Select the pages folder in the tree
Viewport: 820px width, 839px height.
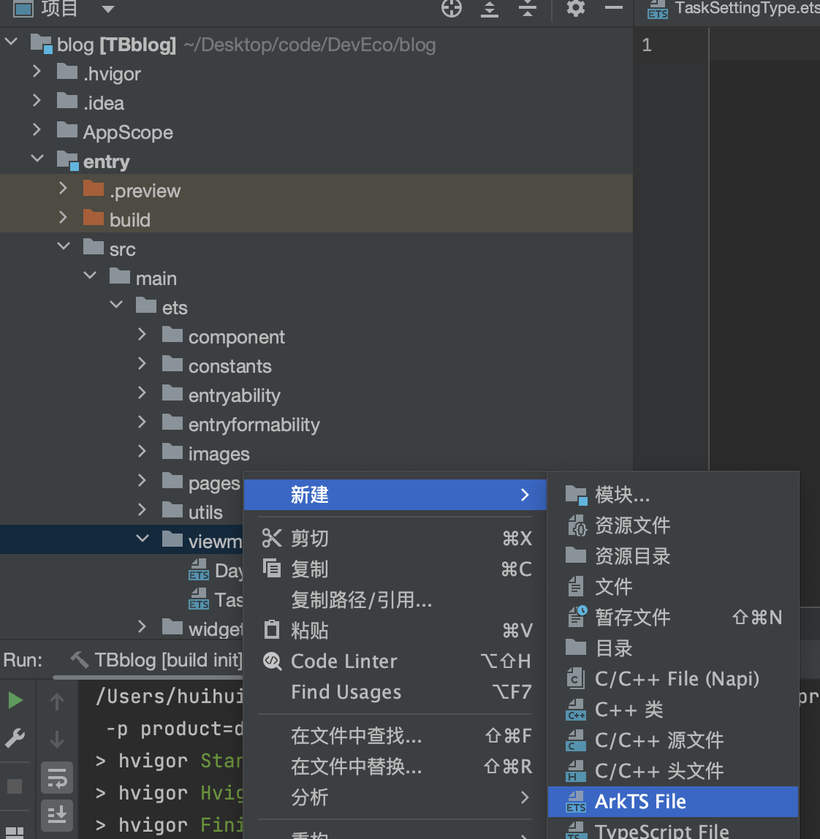tap(214, 483)
